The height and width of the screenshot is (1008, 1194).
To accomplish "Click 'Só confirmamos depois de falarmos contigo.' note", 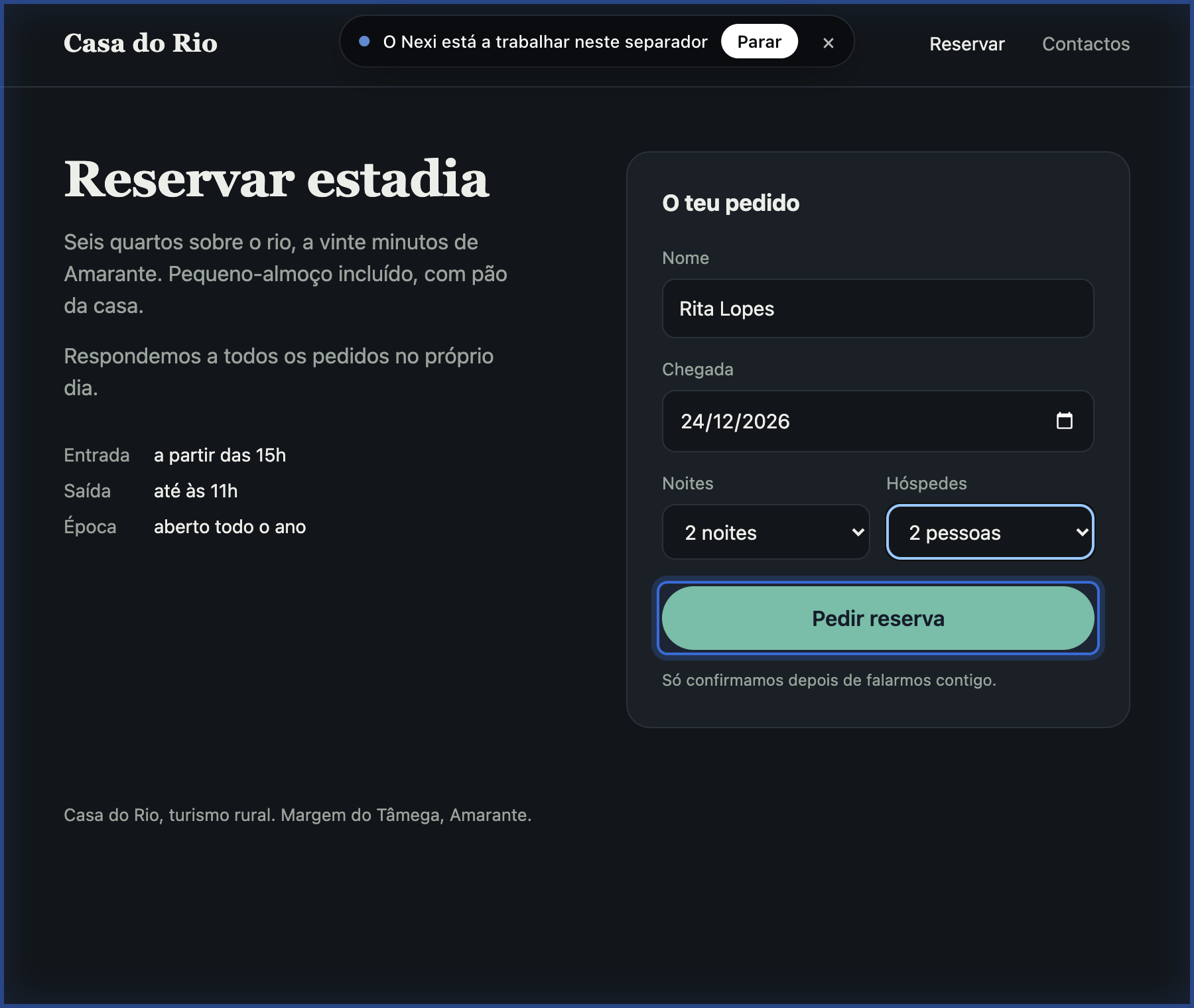I will tap(829, 680).
